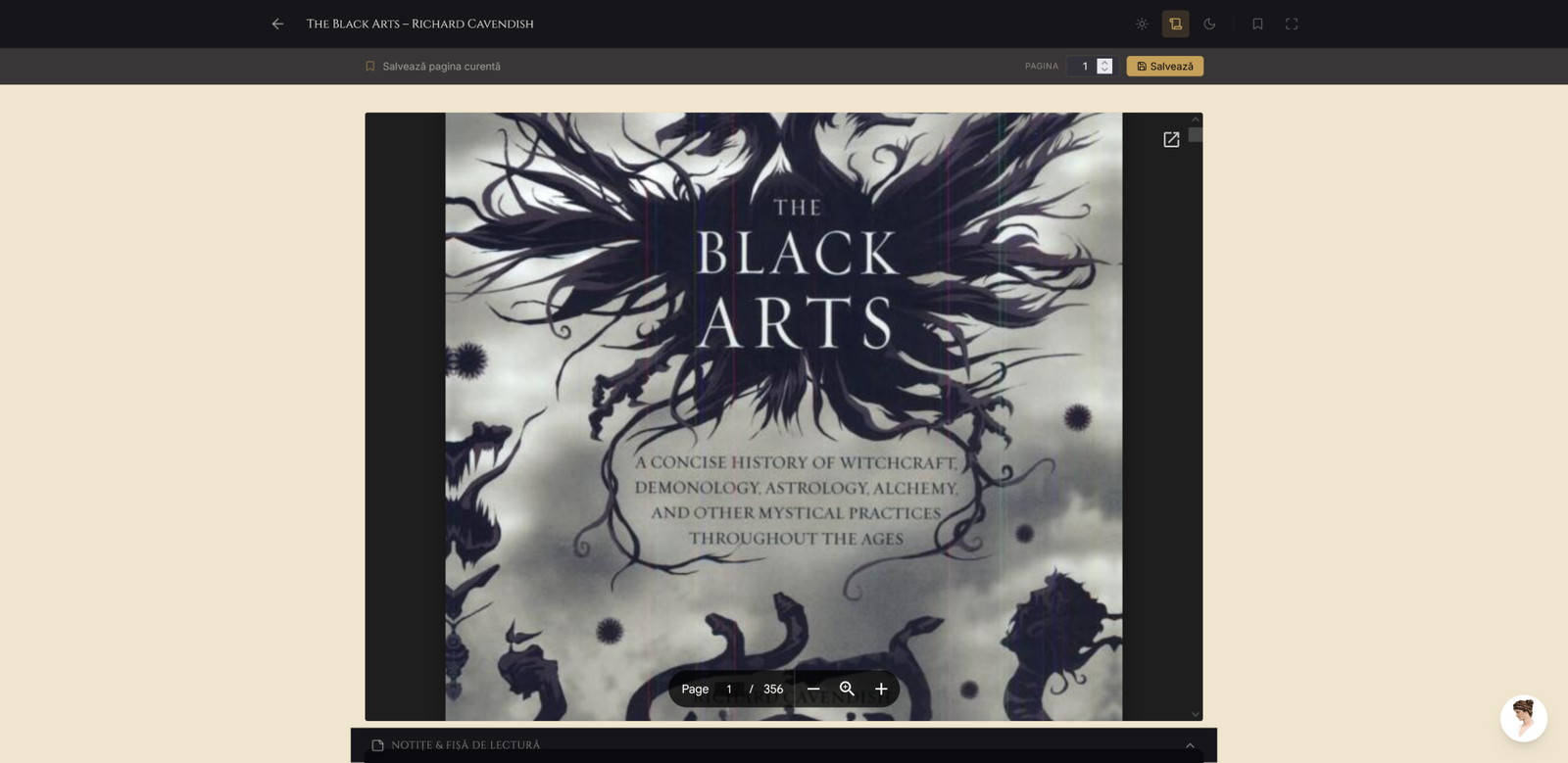This screenshot has height=763, width=1568.
Task: Select sepia scroll reading theme
Action: [1176, 24]
